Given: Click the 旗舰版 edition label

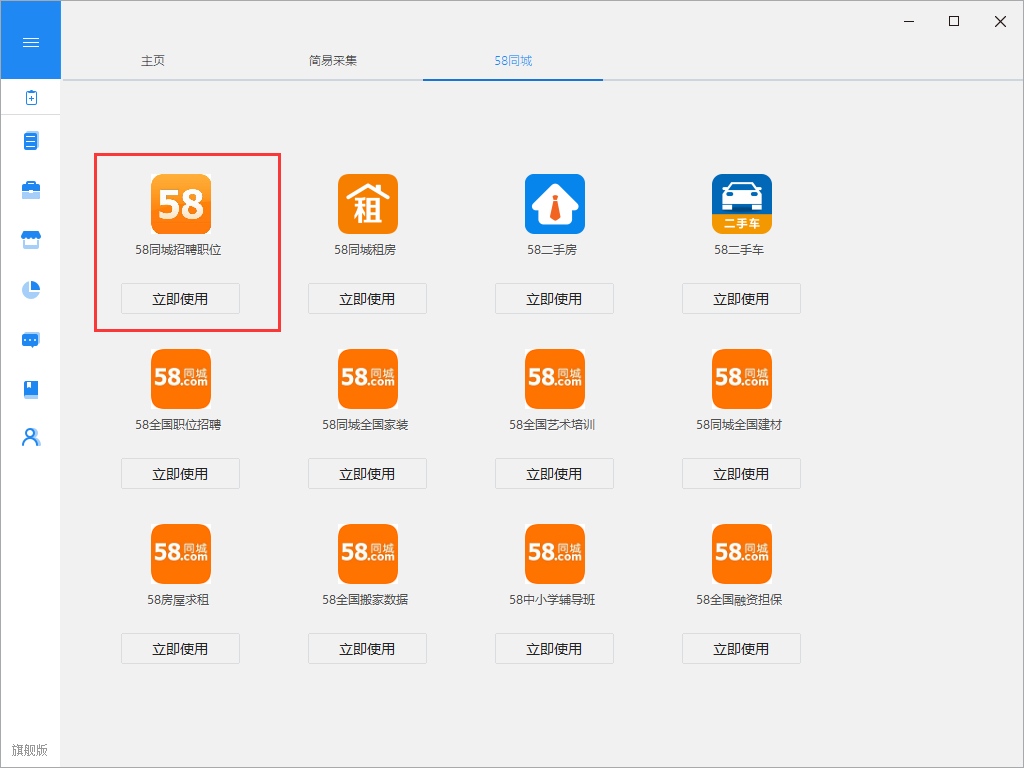Looking at the screenshot, I should [30, 750].
